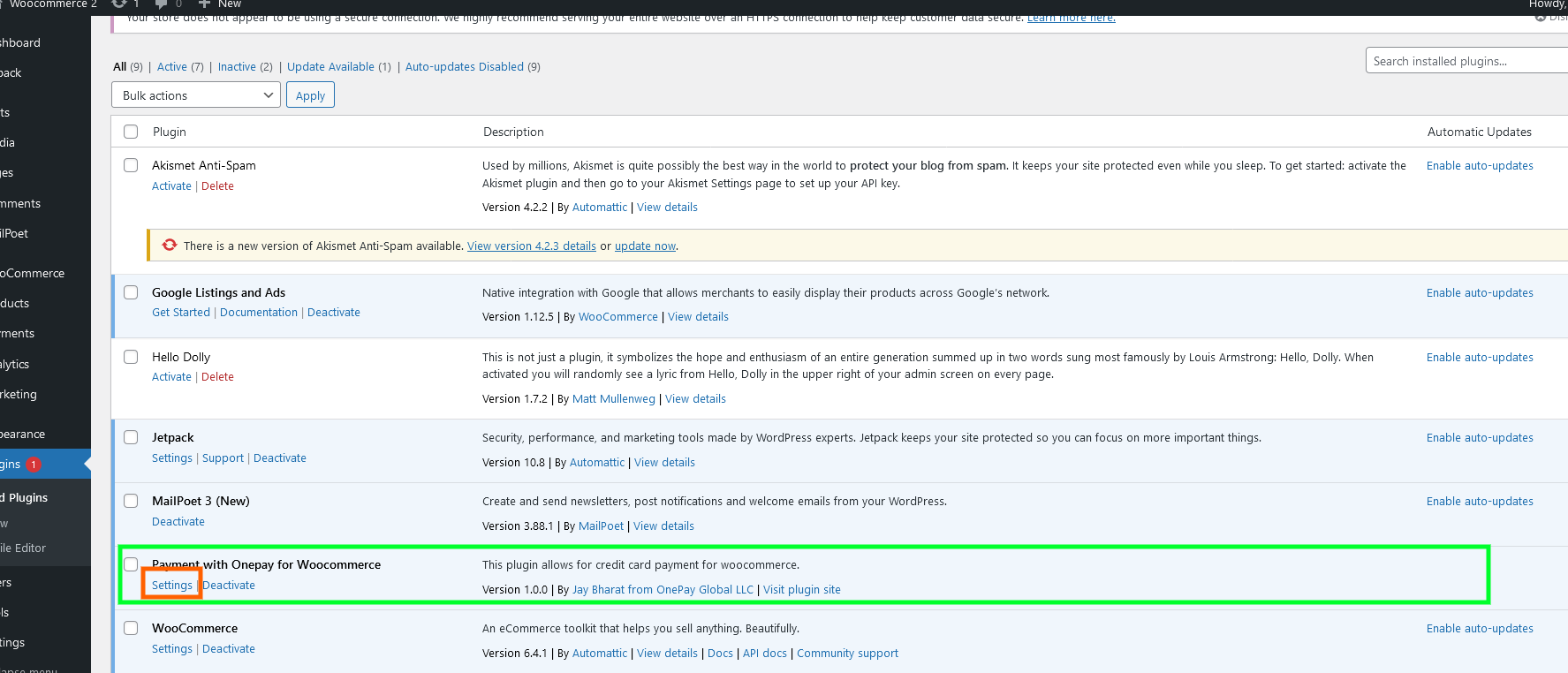The image size is (1568, 673).
Task: Focus the Search installed plugins field
Action: pyautogui.click(x=1466, y=61)
